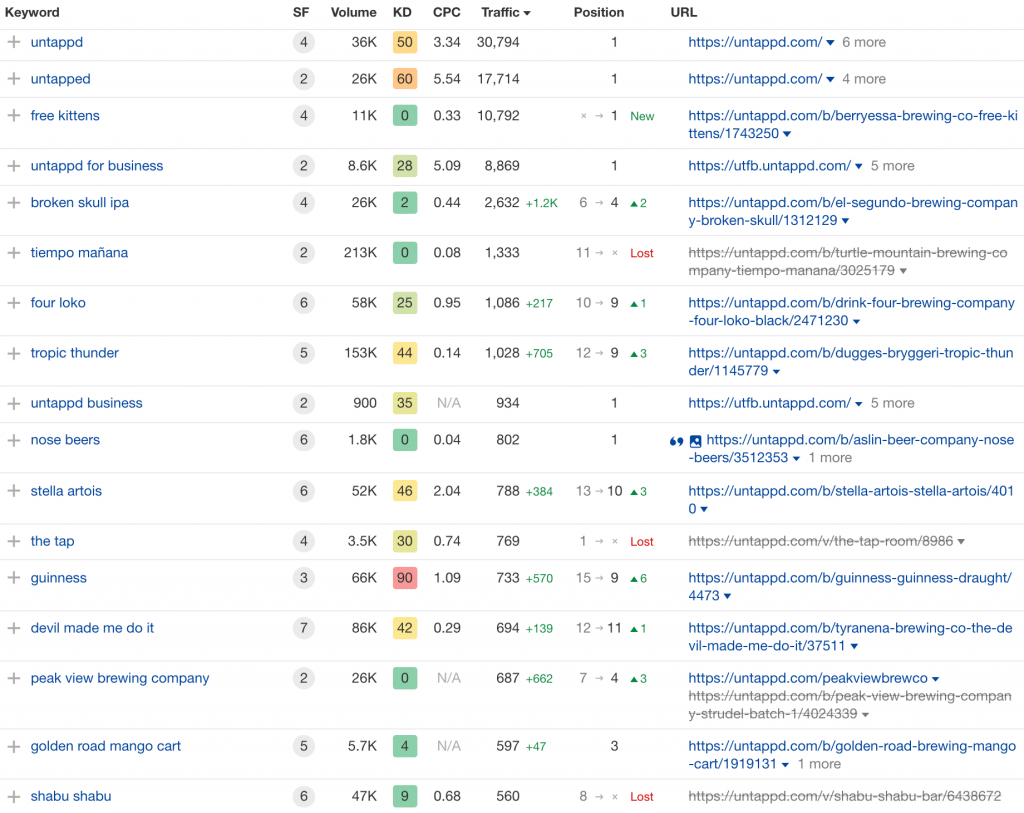The height and width of the screenshot is (813, 1024).
Task: Open SERP features badge 2 for untappd business
Action: click(x=304, y=404)
